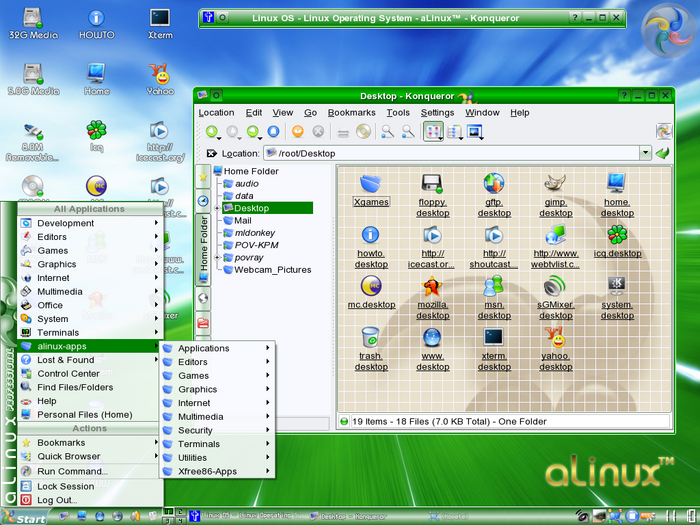Select the mldonkey folder in the tree
The height and width of the screenshot is (525, 700).
click(x=249, y=233)
